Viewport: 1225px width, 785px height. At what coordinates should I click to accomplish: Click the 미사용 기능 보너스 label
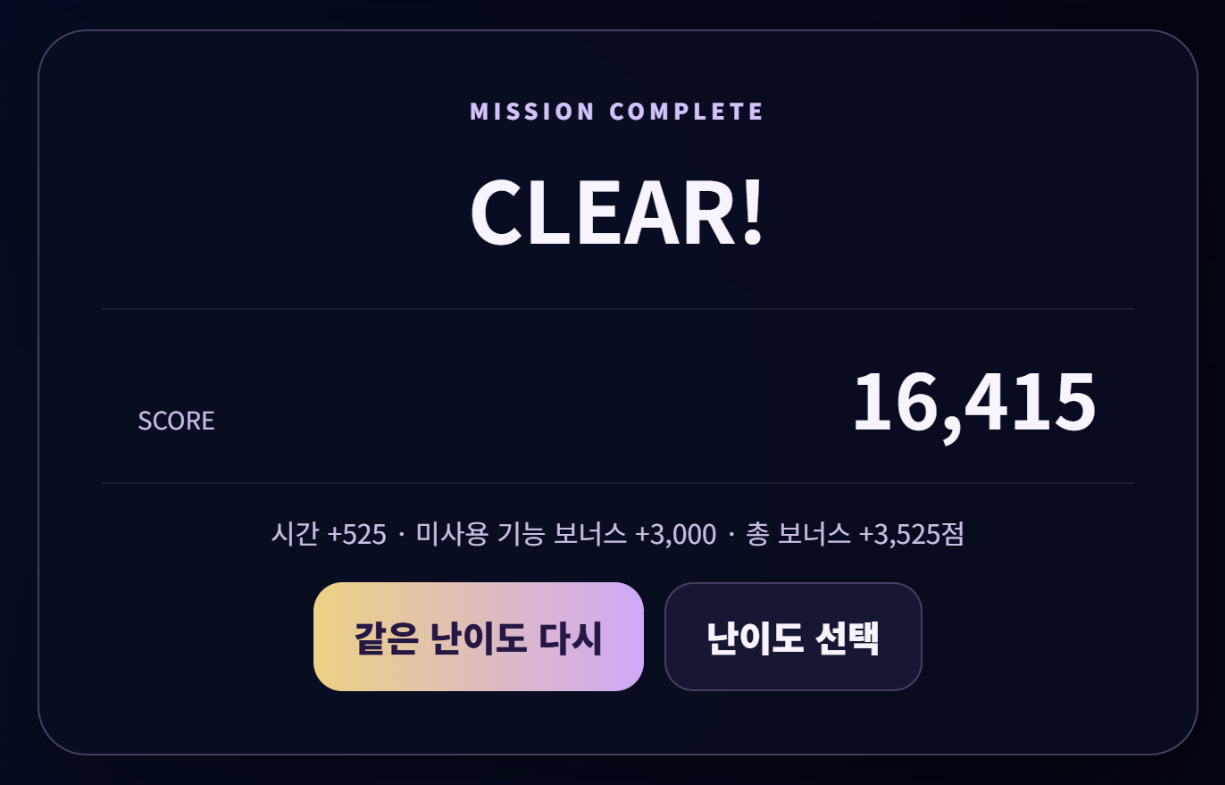point(521,535)
